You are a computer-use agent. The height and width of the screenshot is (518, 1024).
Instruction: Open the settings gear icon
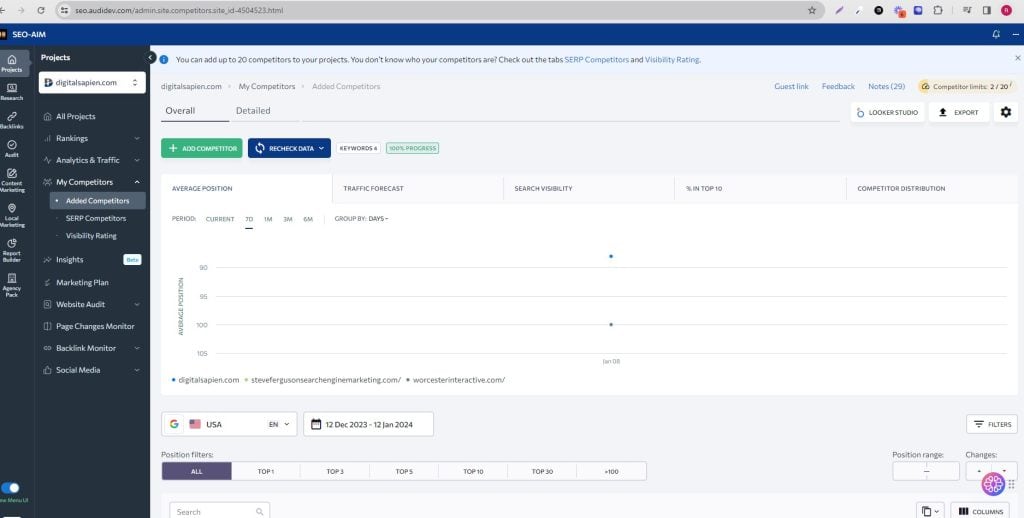(x=1006, y=112)
